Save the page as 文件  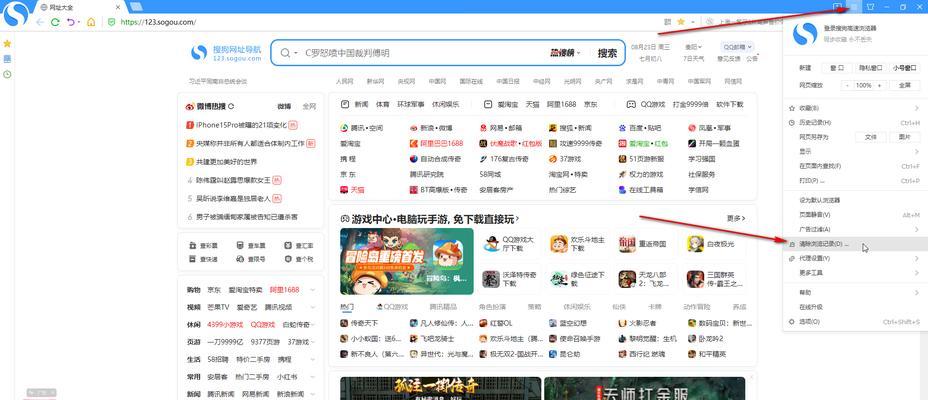(871, 137)
